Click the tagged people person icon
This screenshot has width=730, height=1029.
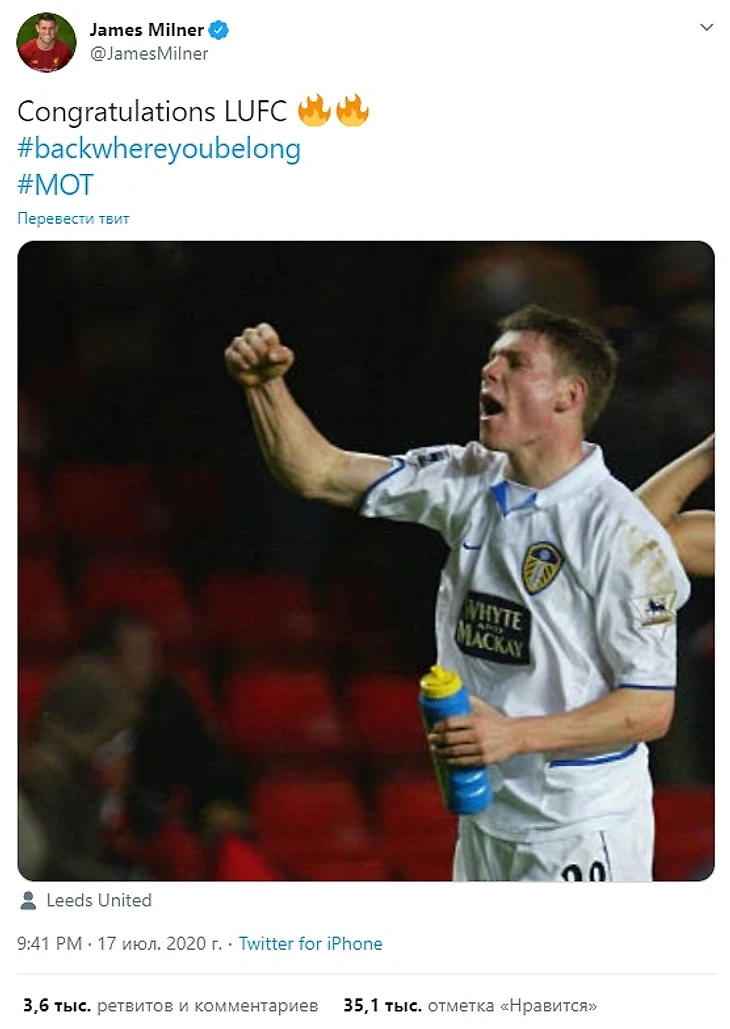pos(28,900)
